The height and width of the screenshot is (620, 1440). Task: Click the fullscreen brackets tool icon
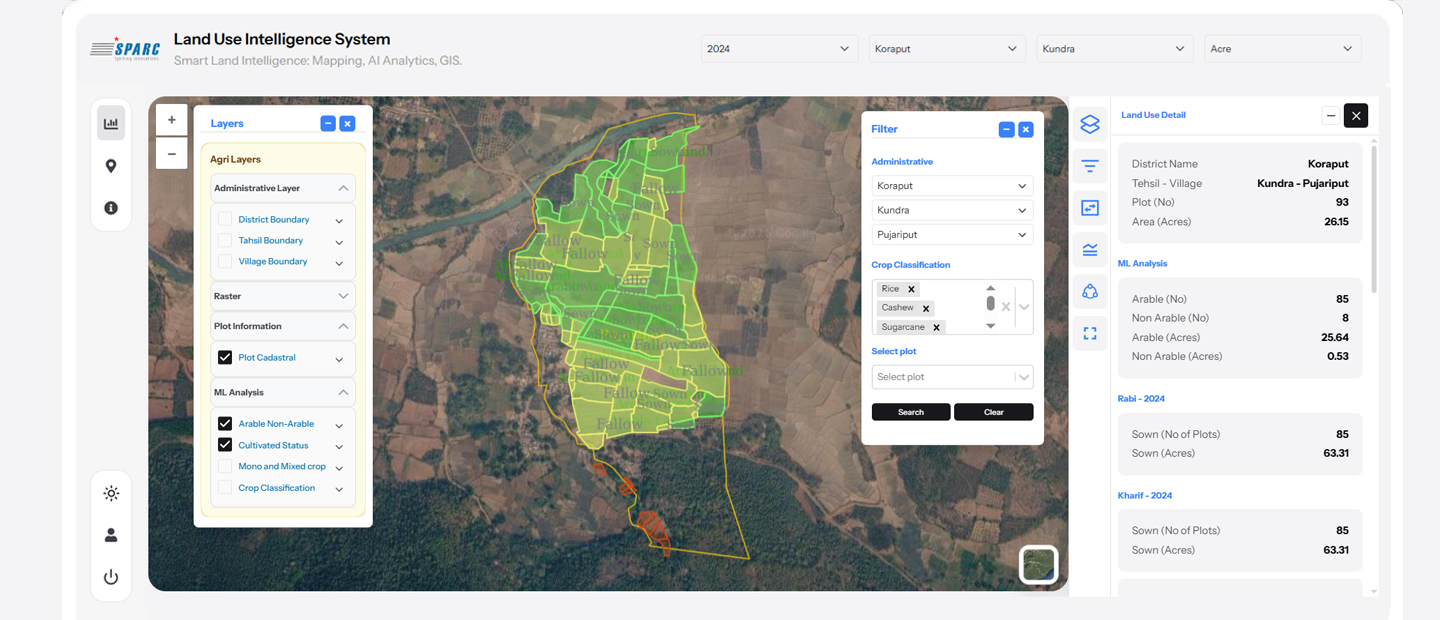tap(1090, 333)
